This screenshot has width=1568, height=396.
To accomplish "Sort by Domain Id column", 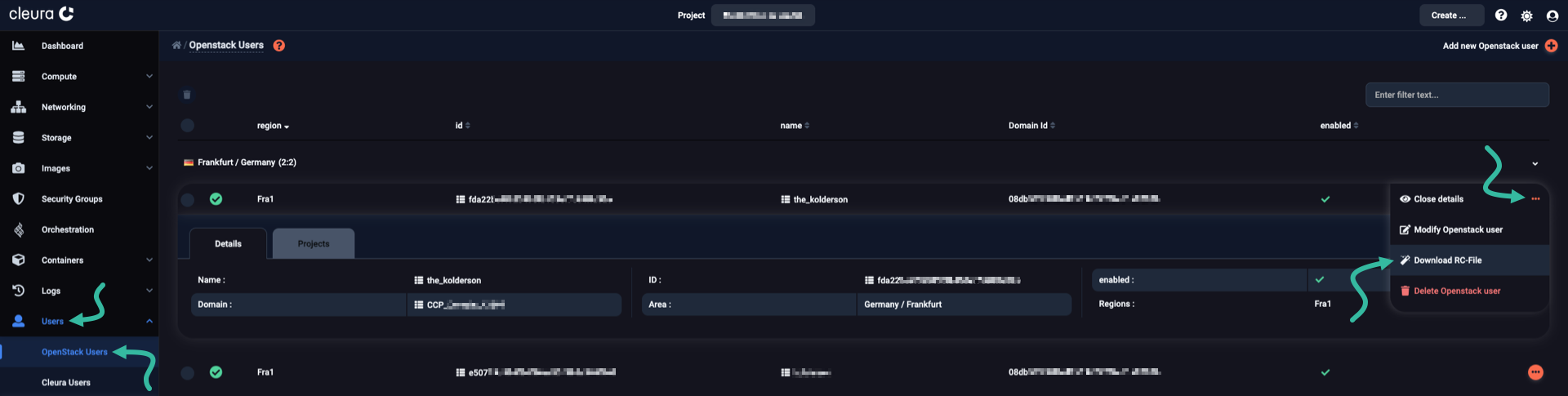I will 1031,126.
